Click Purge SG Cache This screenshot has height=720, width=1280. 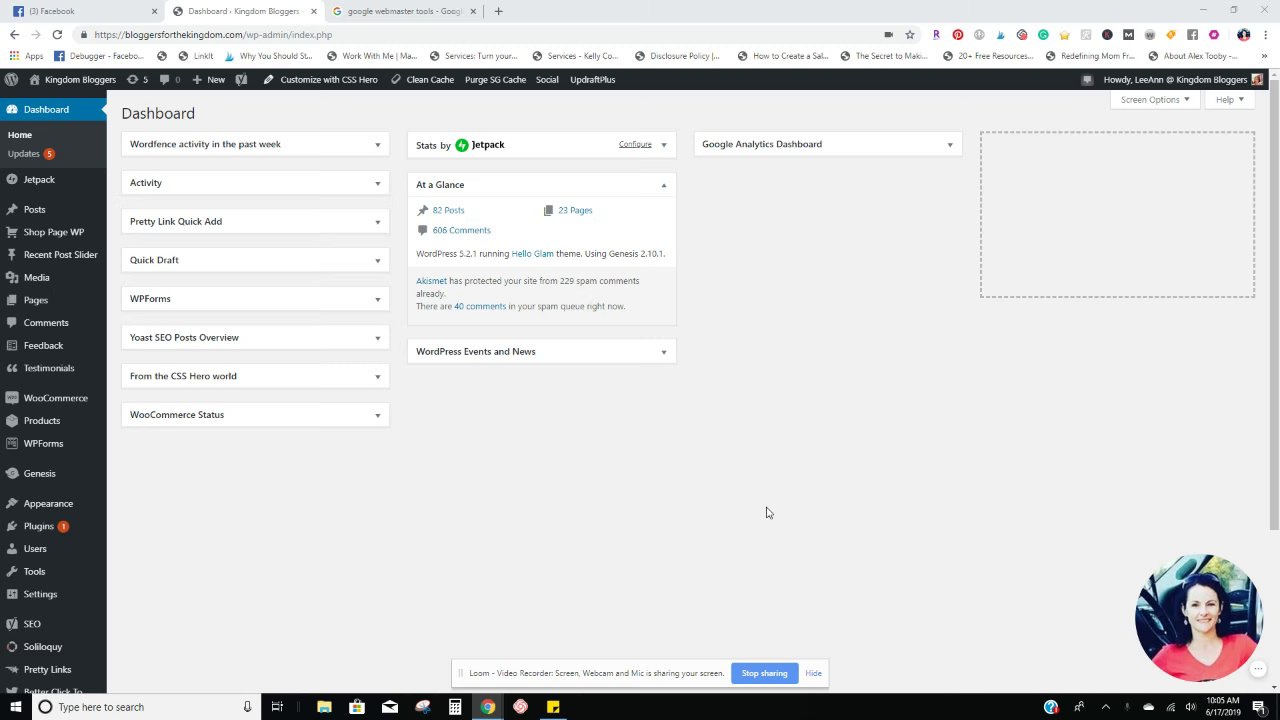click(x=495, y=79)
